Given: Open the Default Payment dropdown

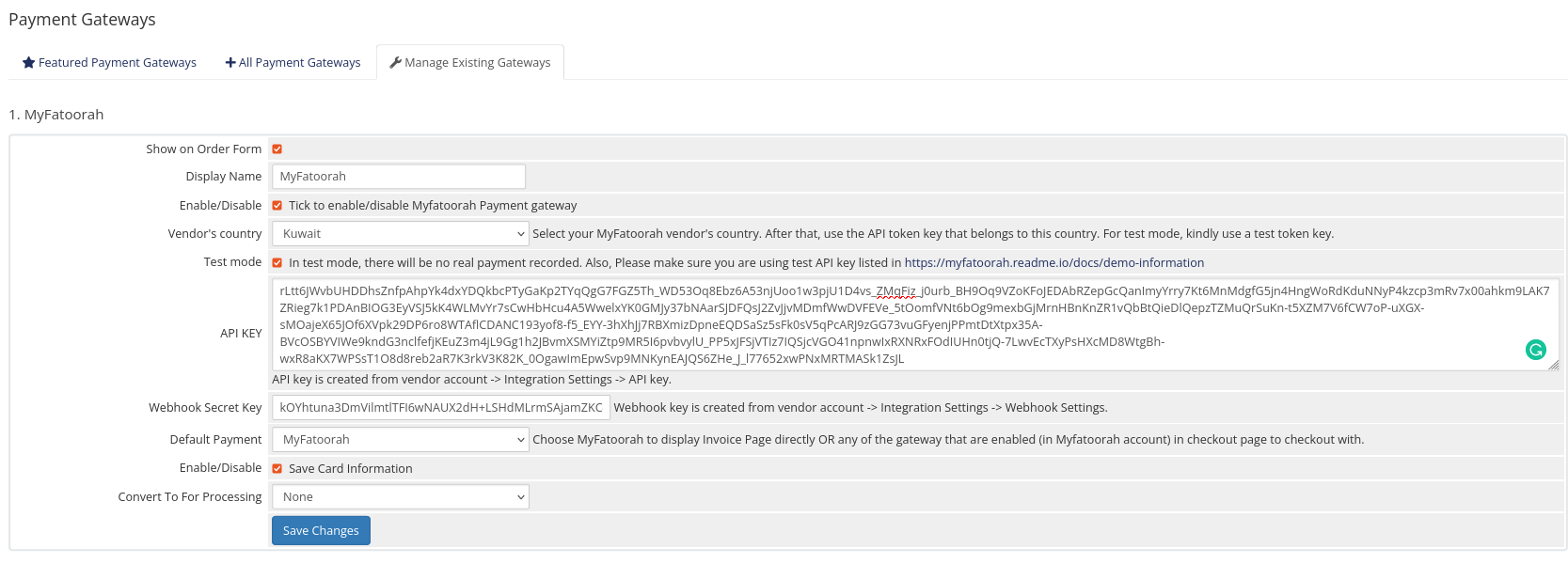Looking at the screenshot, I should (401, 439).
